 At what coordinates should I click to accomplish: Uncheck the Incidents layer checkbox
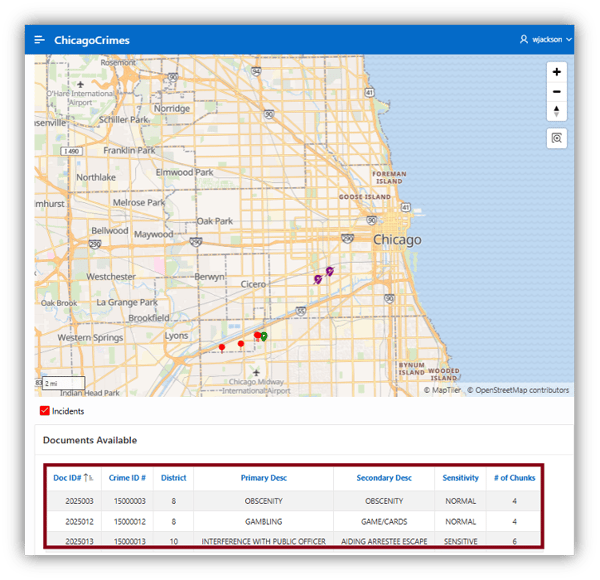(45, 411)
